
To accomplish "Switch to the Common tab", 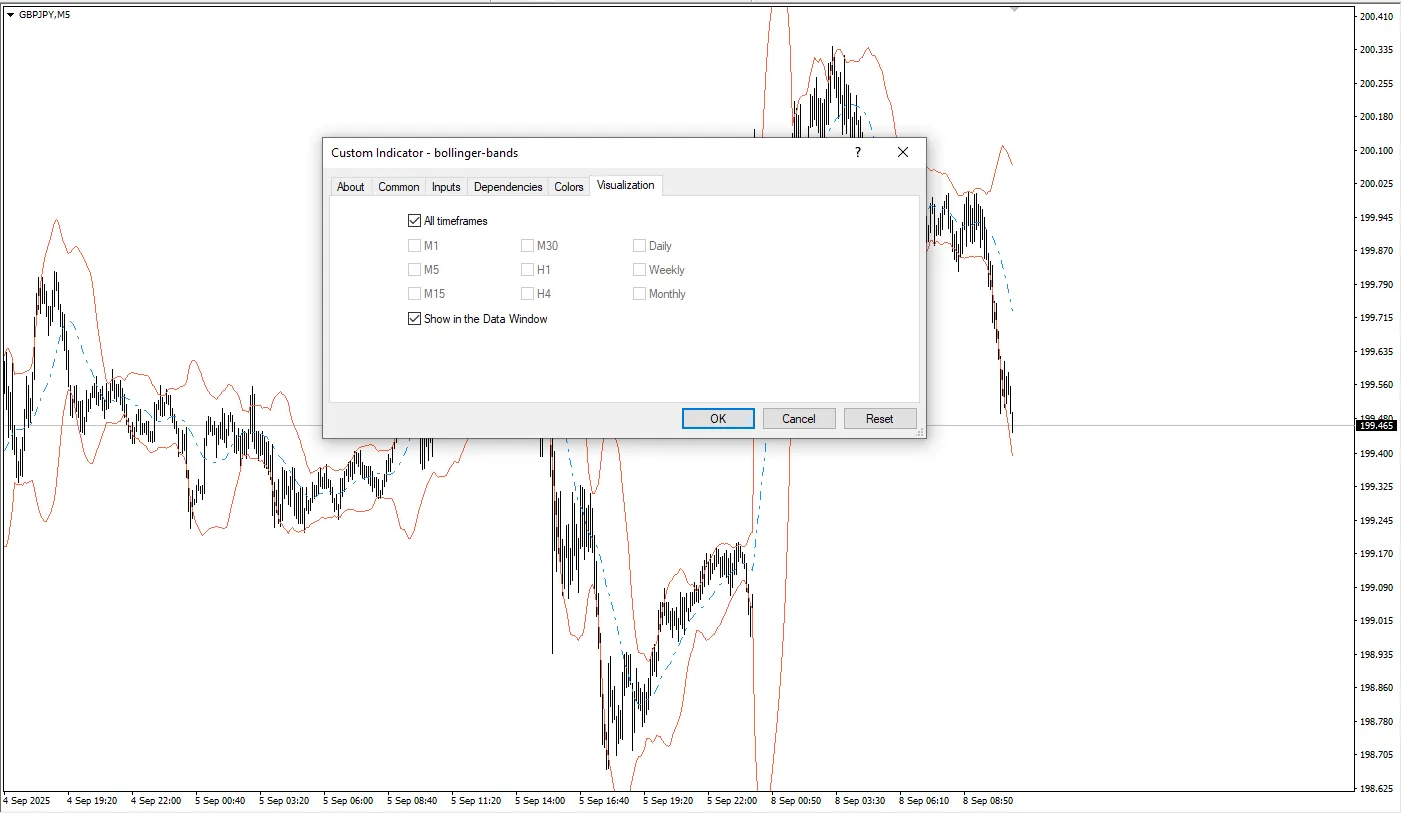I will 399,187.
